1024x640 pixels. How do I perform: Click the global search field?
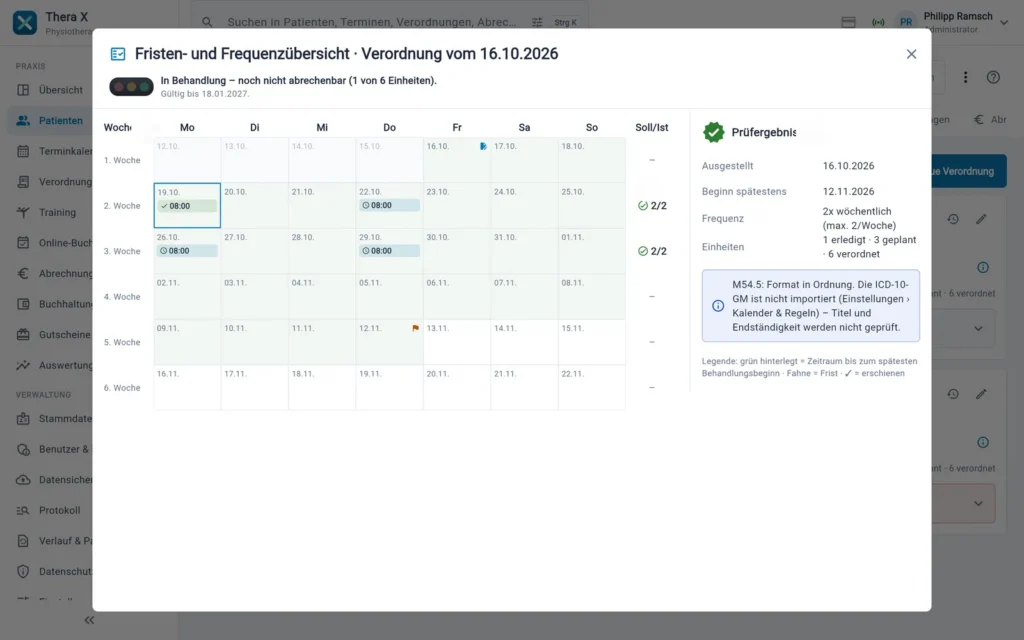[x=389, y=22]
